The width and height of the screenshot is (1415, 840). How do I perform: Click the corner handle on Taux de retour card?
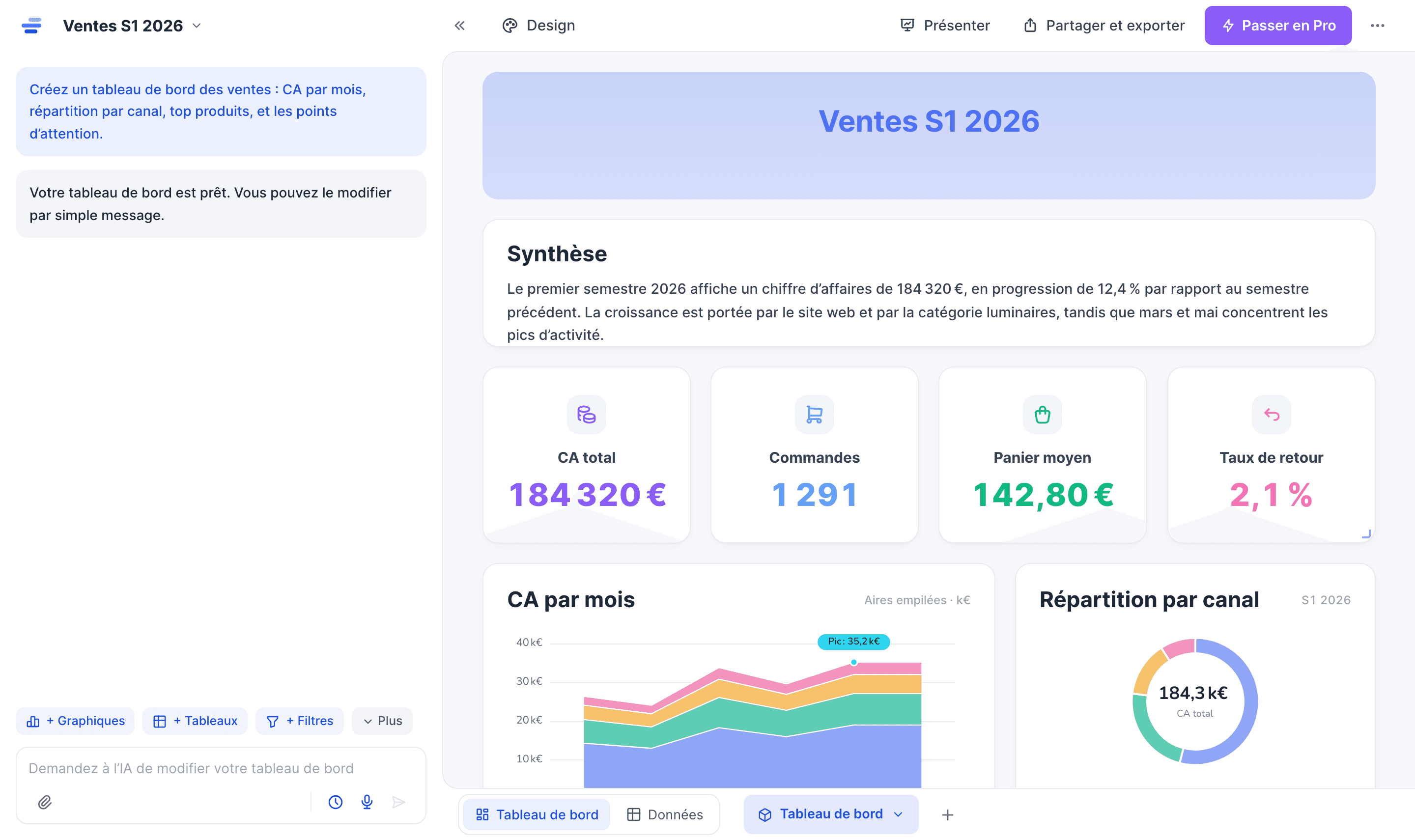[x=1366, y=534]
